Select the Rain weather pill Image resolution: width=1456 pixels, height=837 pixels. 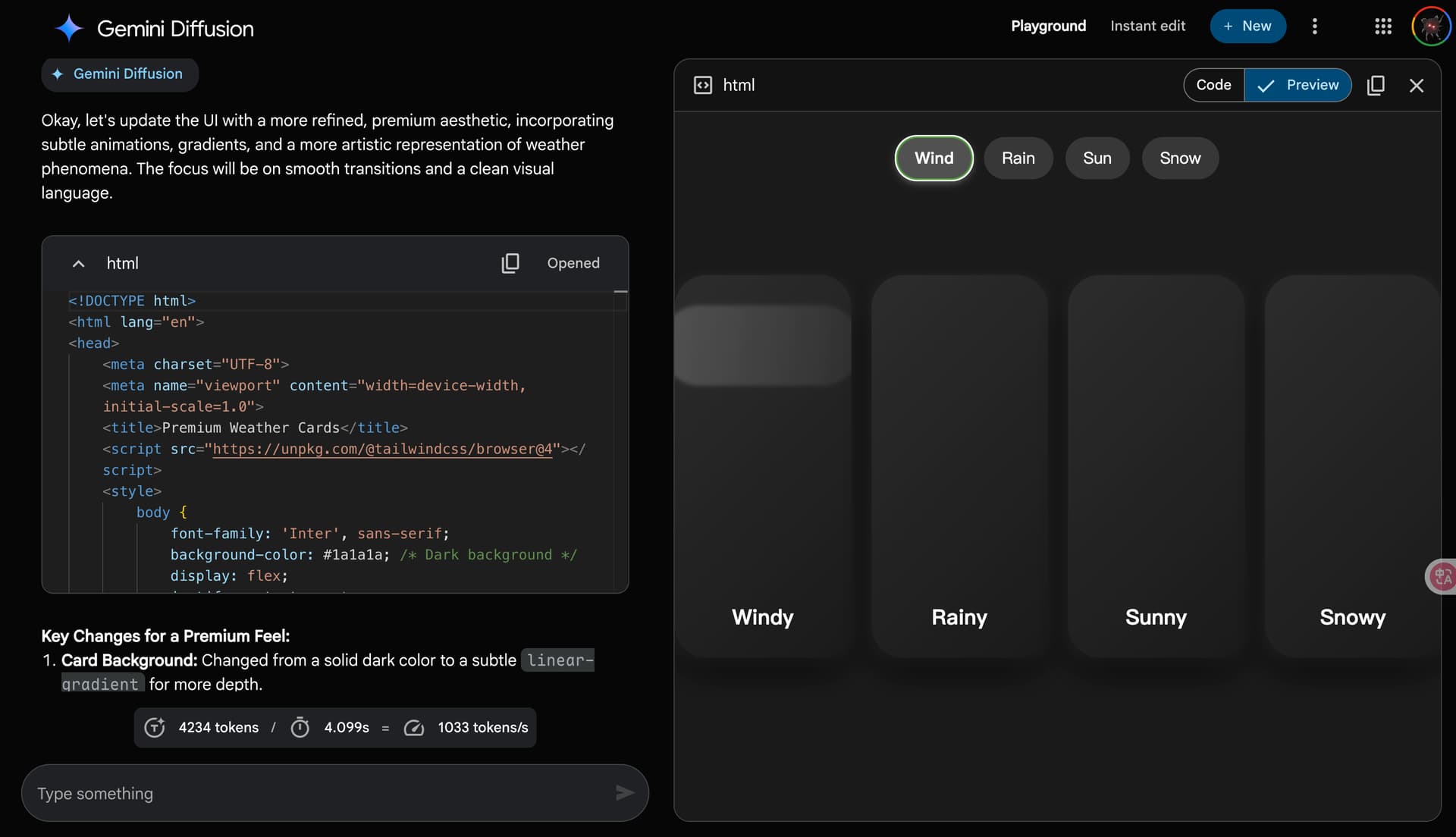point(1018,158)
